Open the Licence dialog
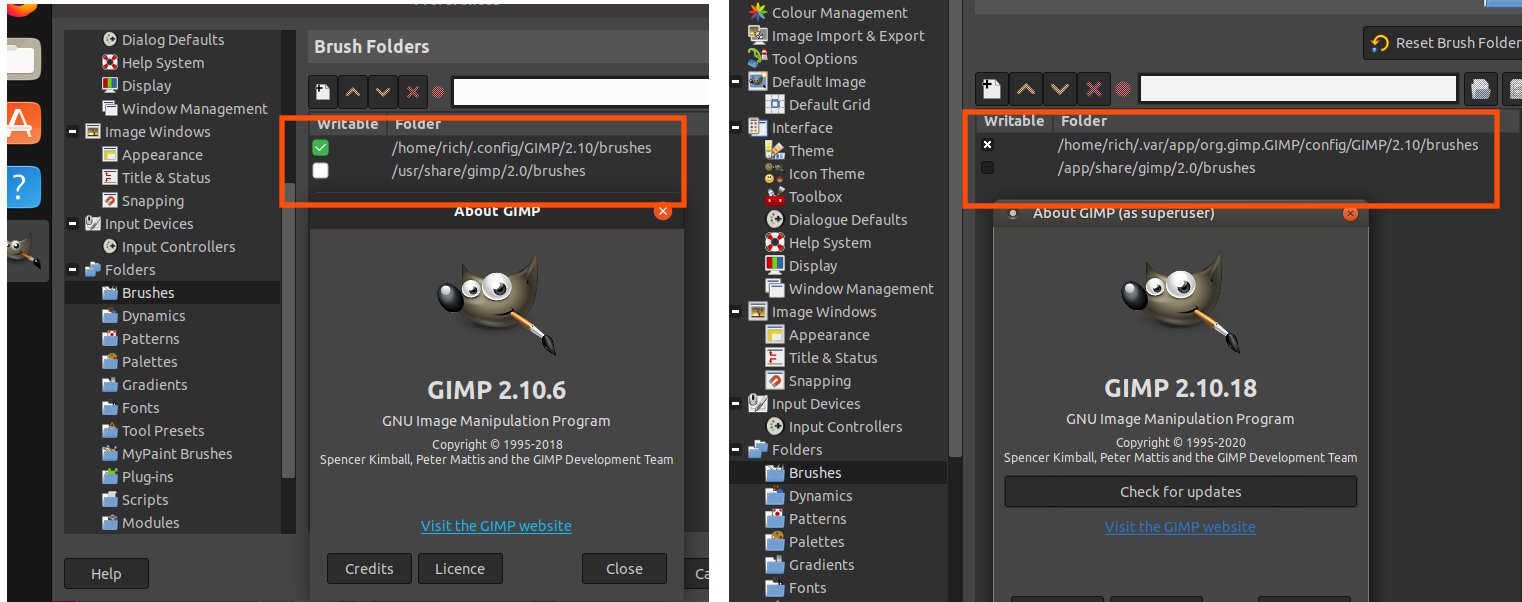This screenshot has height=602, width=1522. pyautogui.click(x=460, y=569)
